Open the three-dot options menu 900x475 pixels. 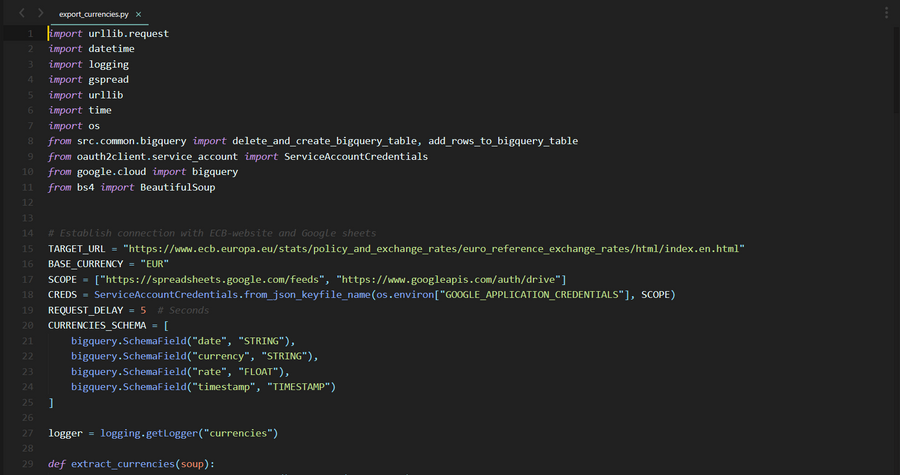click(886, 13)
